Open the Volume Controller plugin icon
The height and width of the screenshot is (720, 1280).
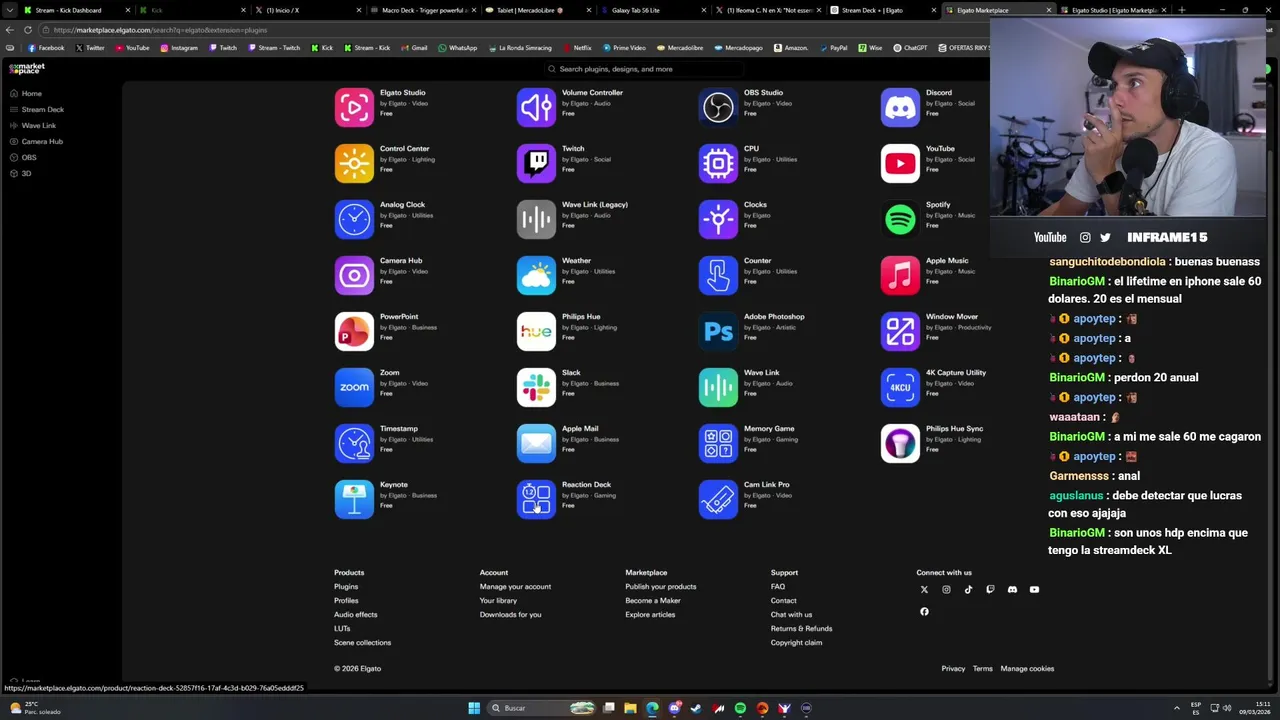click(x=536, y=107)
